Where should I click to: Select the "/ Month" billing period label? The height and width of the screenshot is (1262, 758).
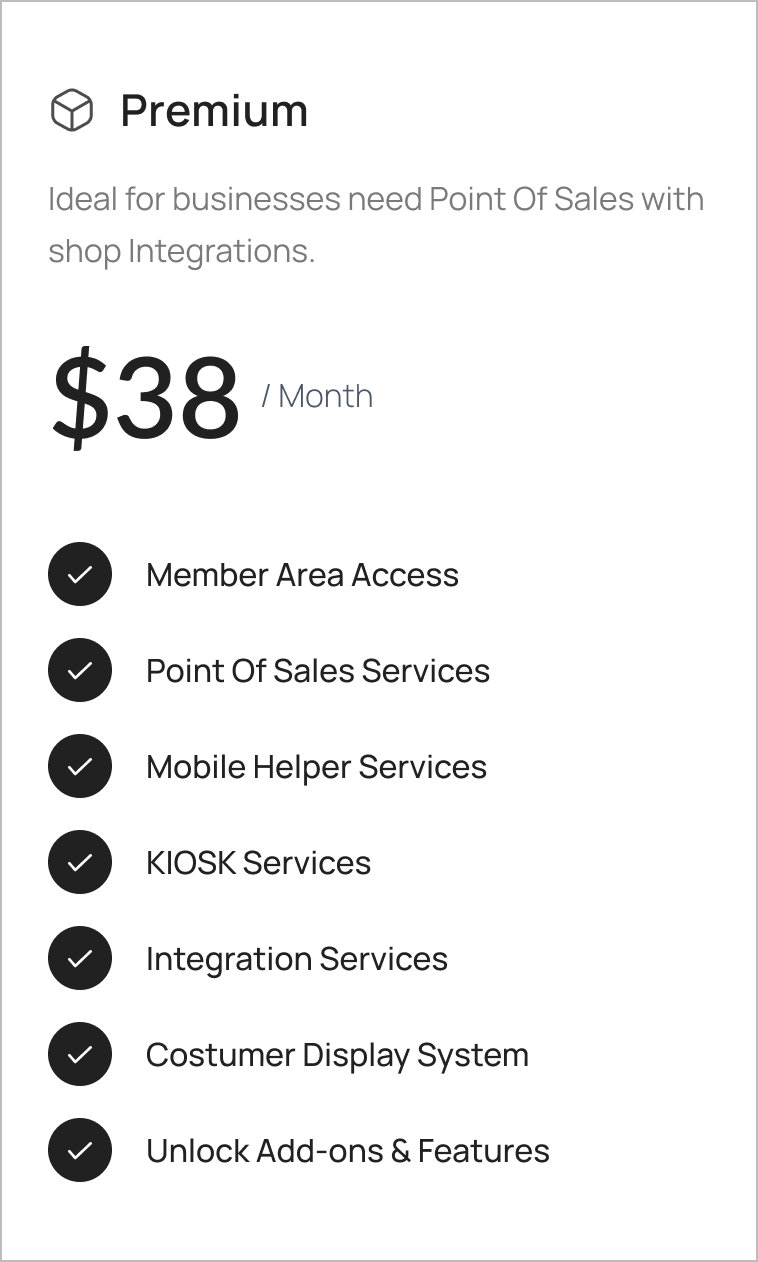coord(317,396)
